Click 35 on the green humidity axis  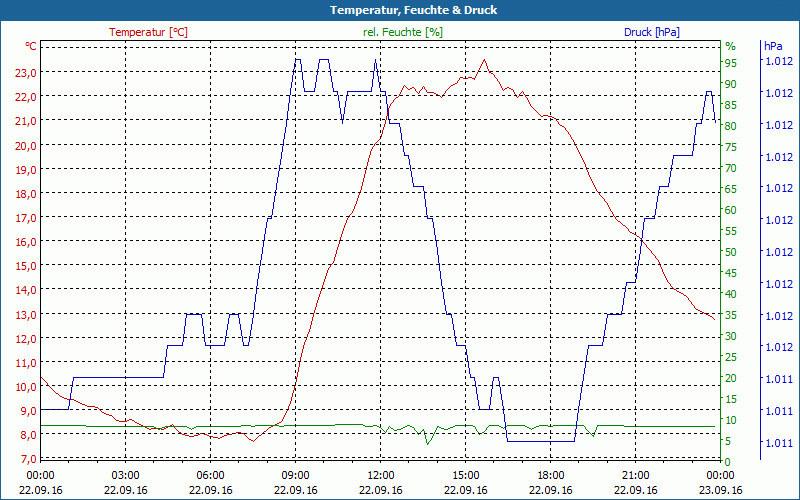(731, 315)
